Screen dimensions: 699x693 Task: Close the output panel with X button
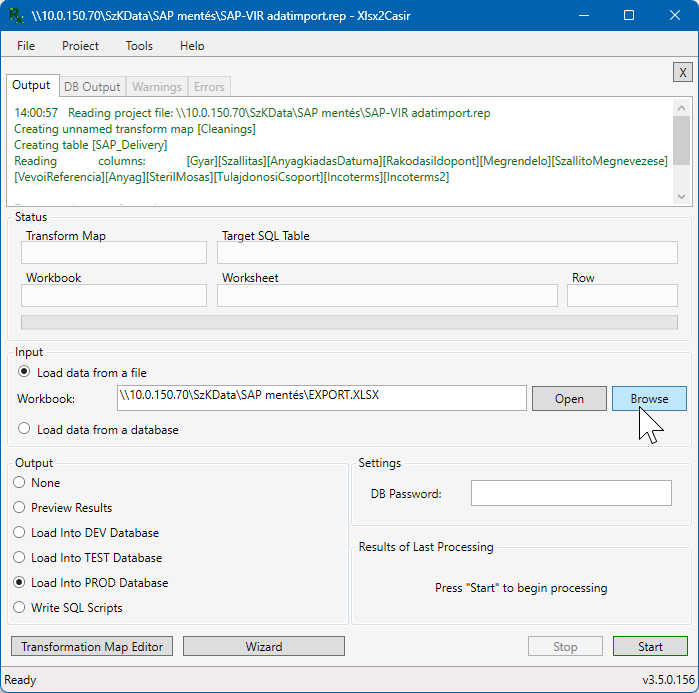682,72
